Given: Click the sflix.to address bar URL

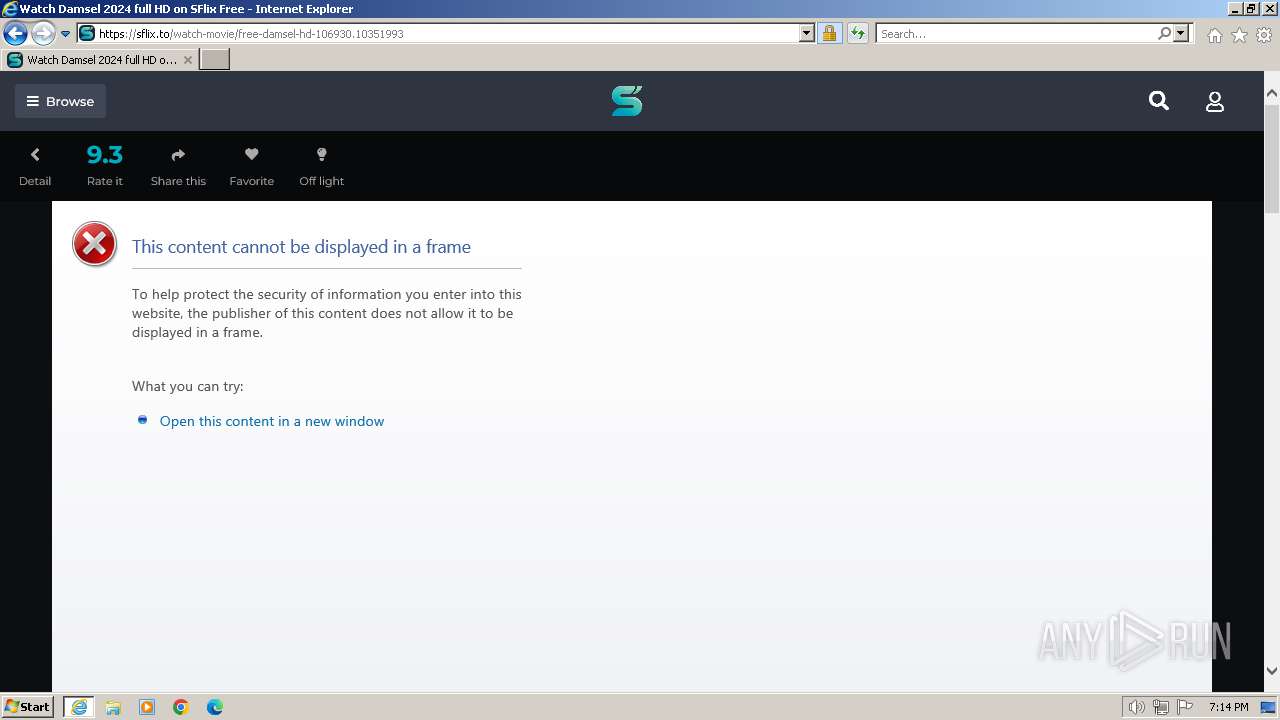Looking at the screenshot, I should pos(251,34).
